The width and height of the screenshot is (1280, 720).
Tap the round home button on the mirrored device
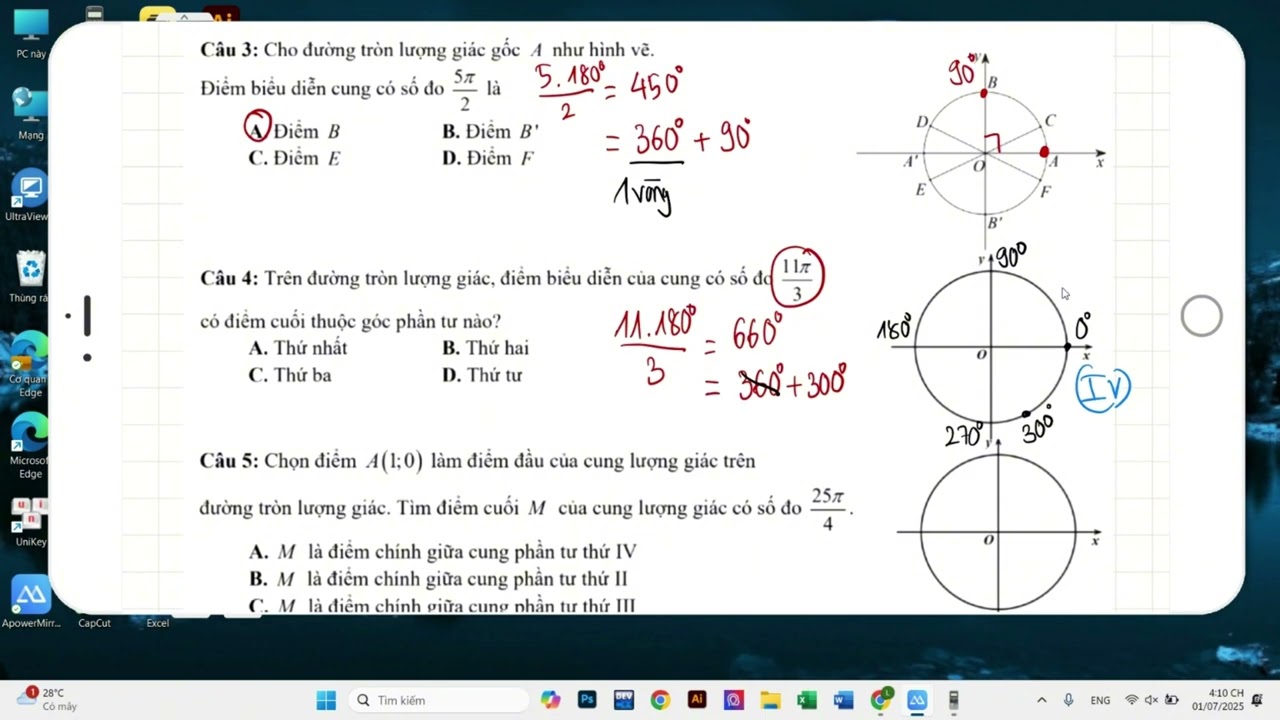coord(1201,317)
